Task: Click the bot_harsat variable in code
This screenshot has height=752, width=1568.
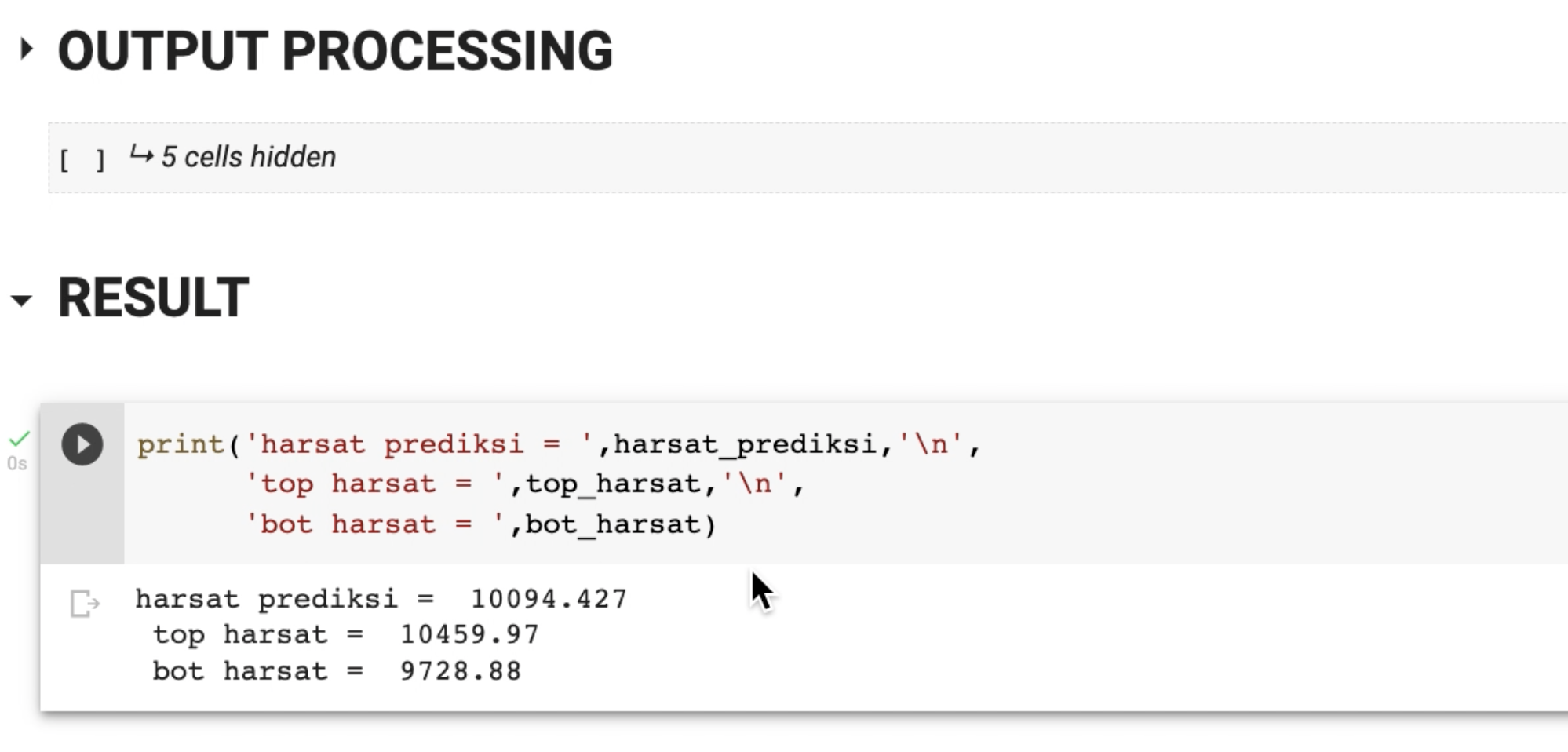Action: pos(612,524)
